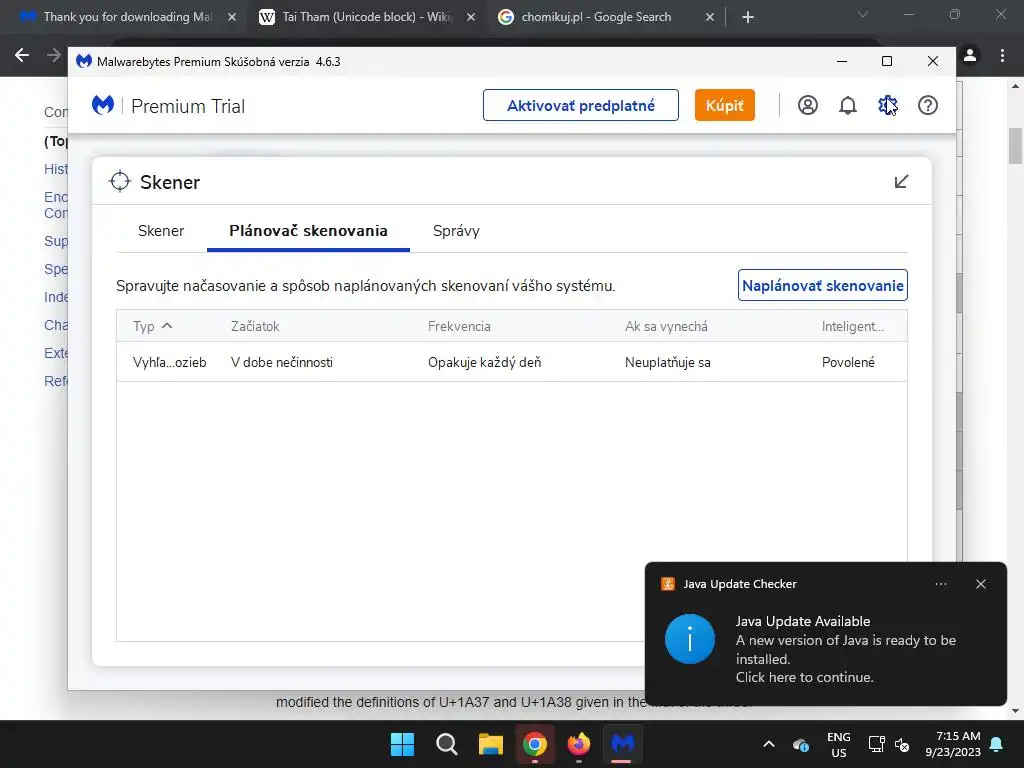The height and width of the screenshot is (768, 1024).
Task: Open Google Chrome from taskbar
Action: tap(535, 744)
